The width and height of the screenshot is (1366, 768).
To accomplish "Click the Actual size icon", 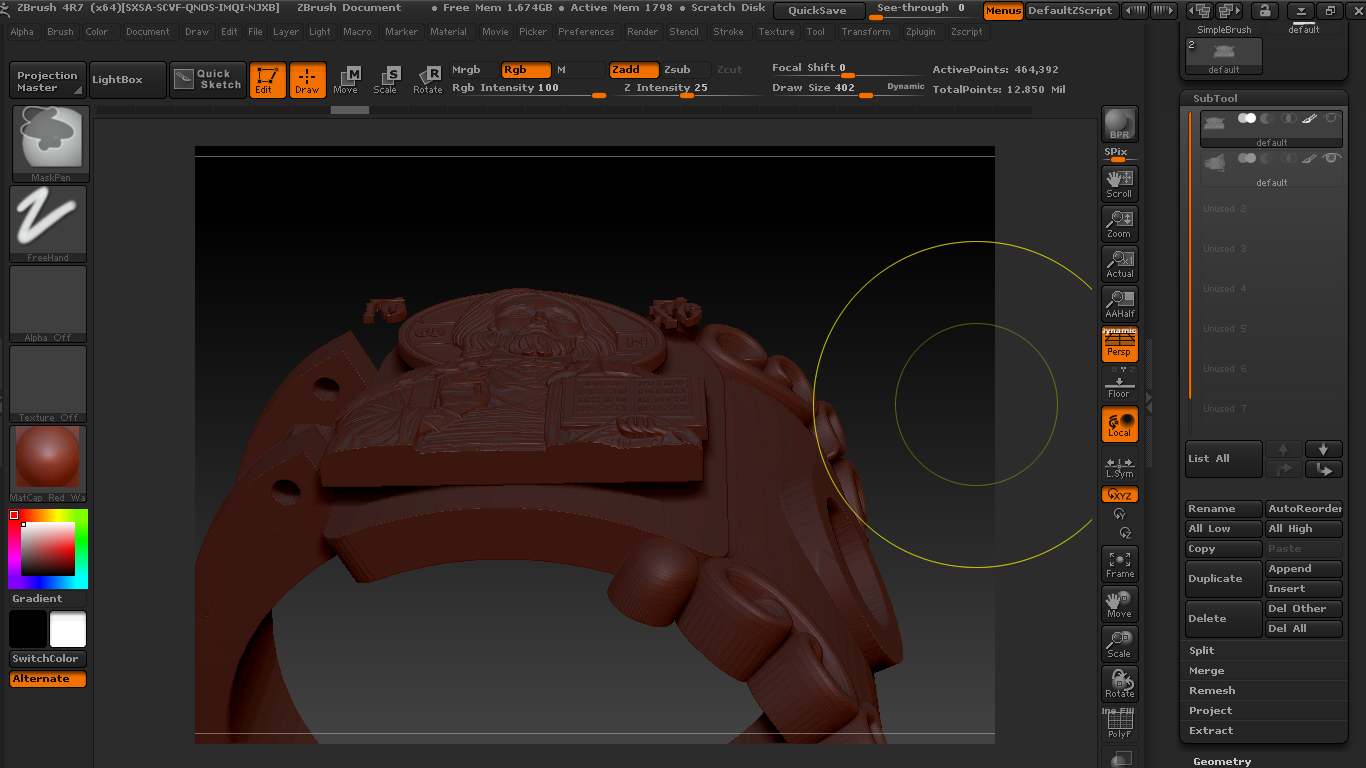I will 1119,264.
